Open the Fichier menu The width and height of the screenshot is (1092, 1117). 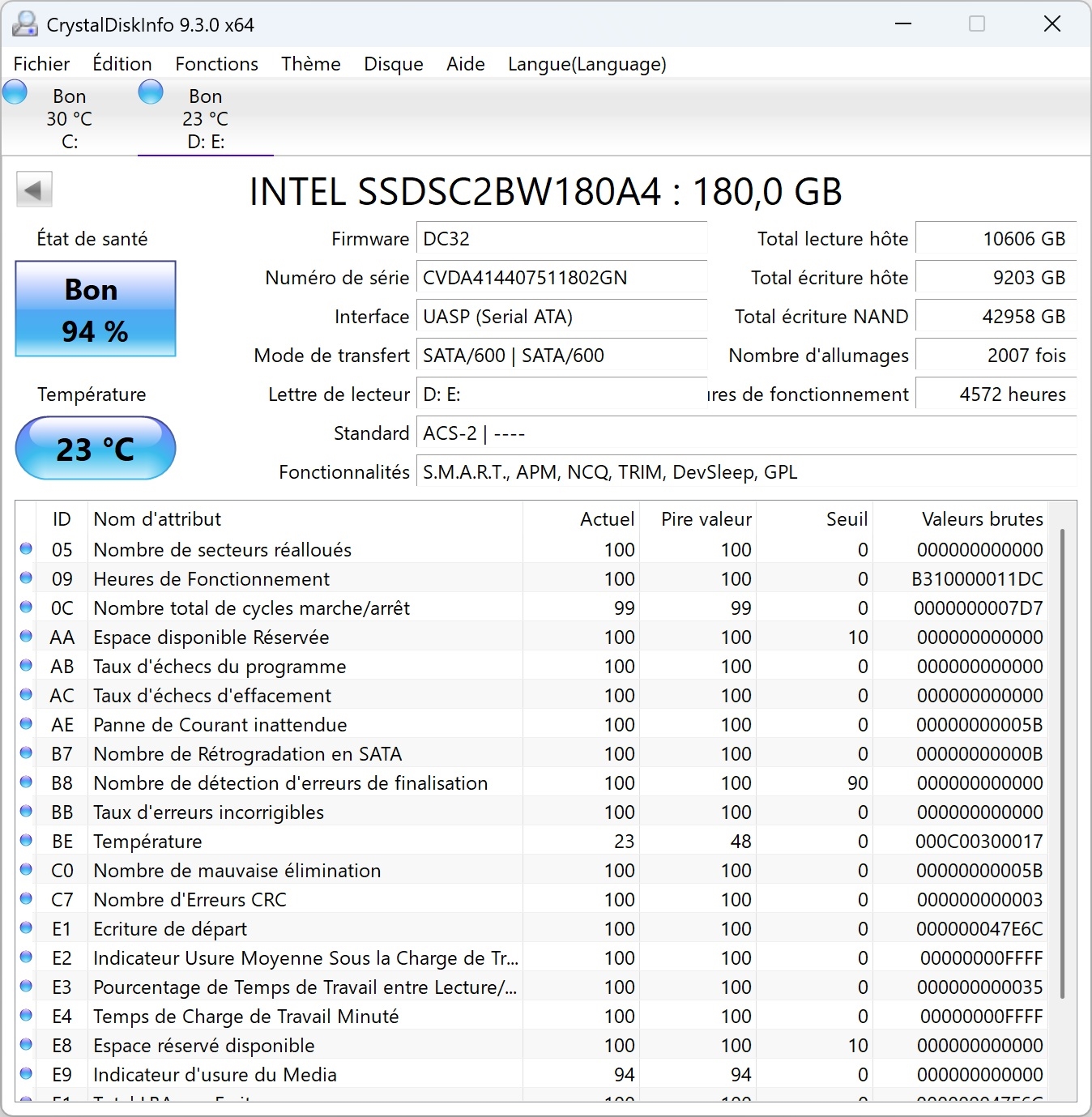click(x=42, y=64)
